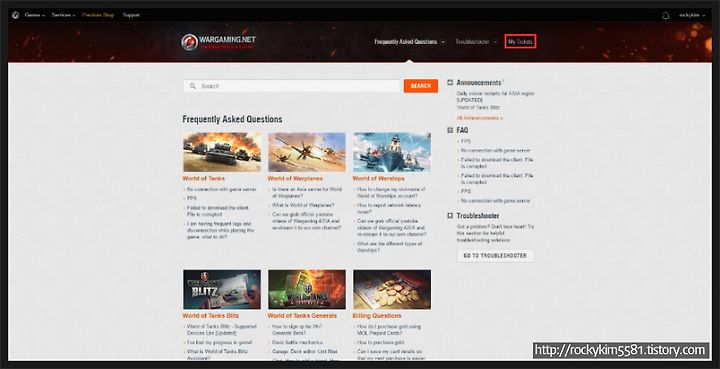Open the World of Warships thumbnail
This screenshot has height=369, width=720.
[x=392, y=152]
